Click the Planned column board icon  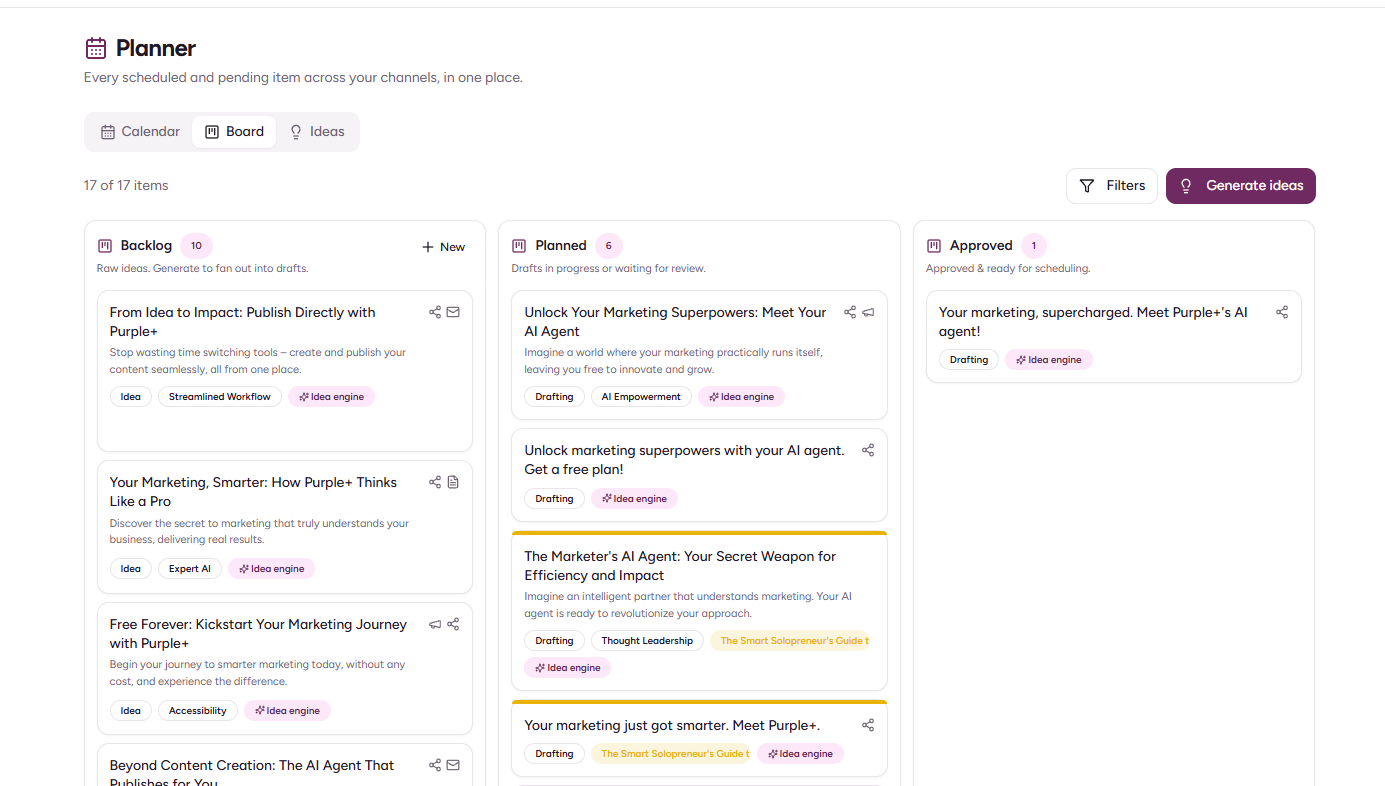519,246
